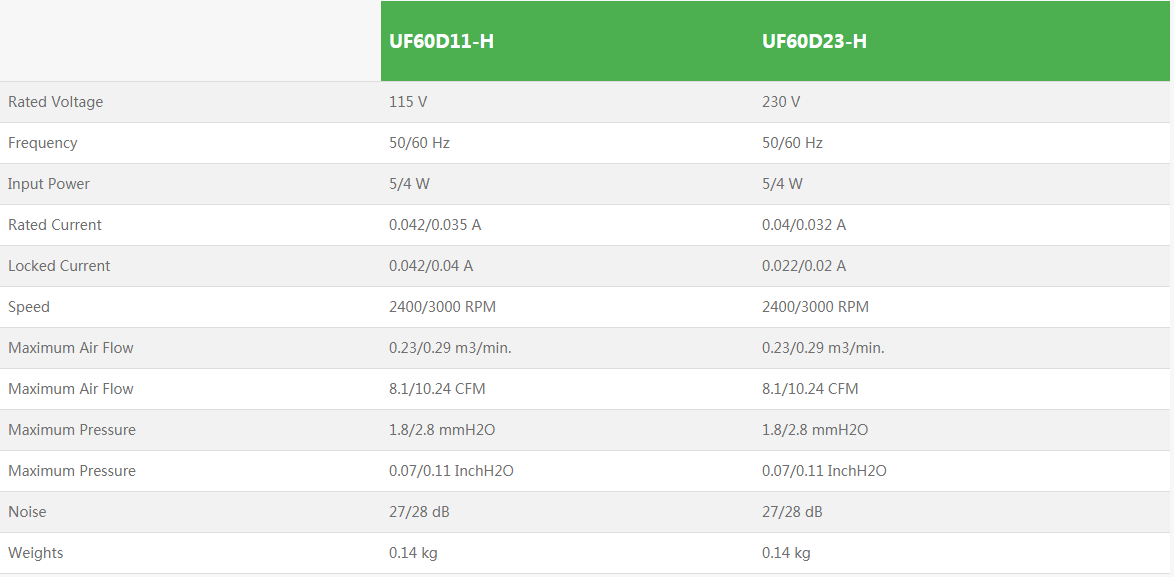This screenshot has height=577, width=1174.
Task: Select the 1.8/2.8 mmH2O value for UF60D11-H
Action: coord(442,430)
